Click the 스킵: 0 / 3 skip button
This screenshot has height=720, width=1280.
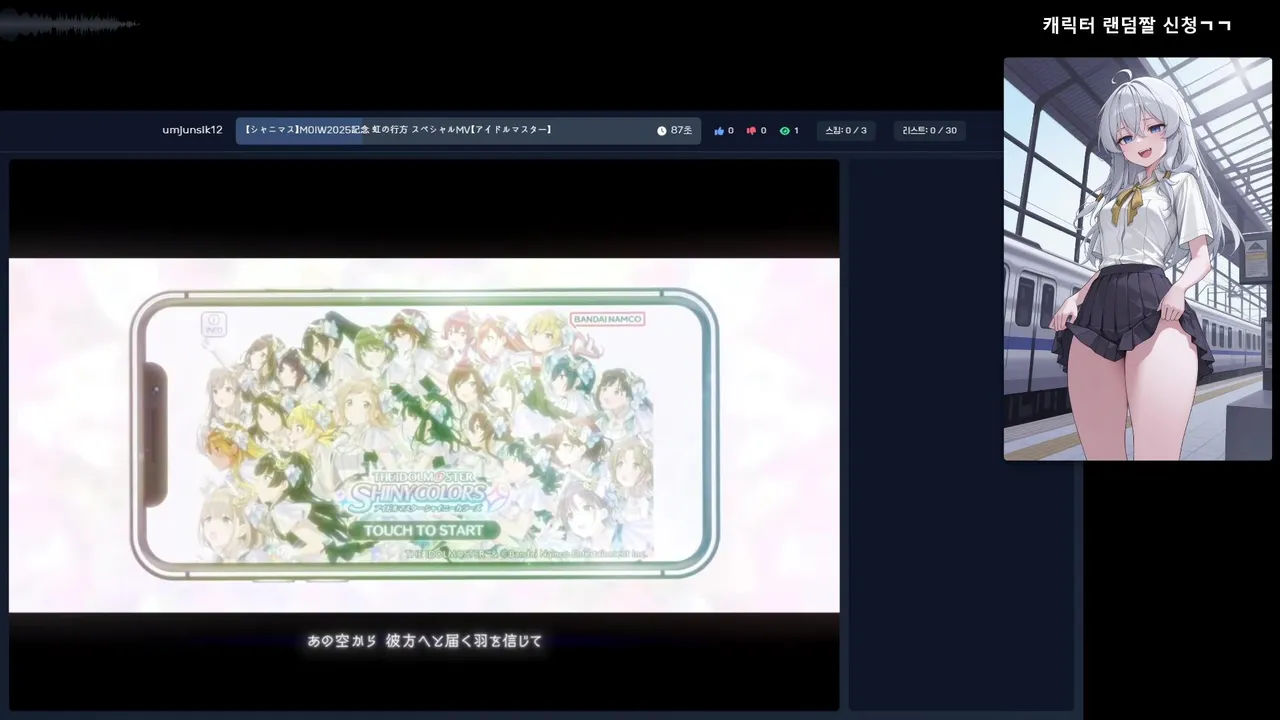845,131
